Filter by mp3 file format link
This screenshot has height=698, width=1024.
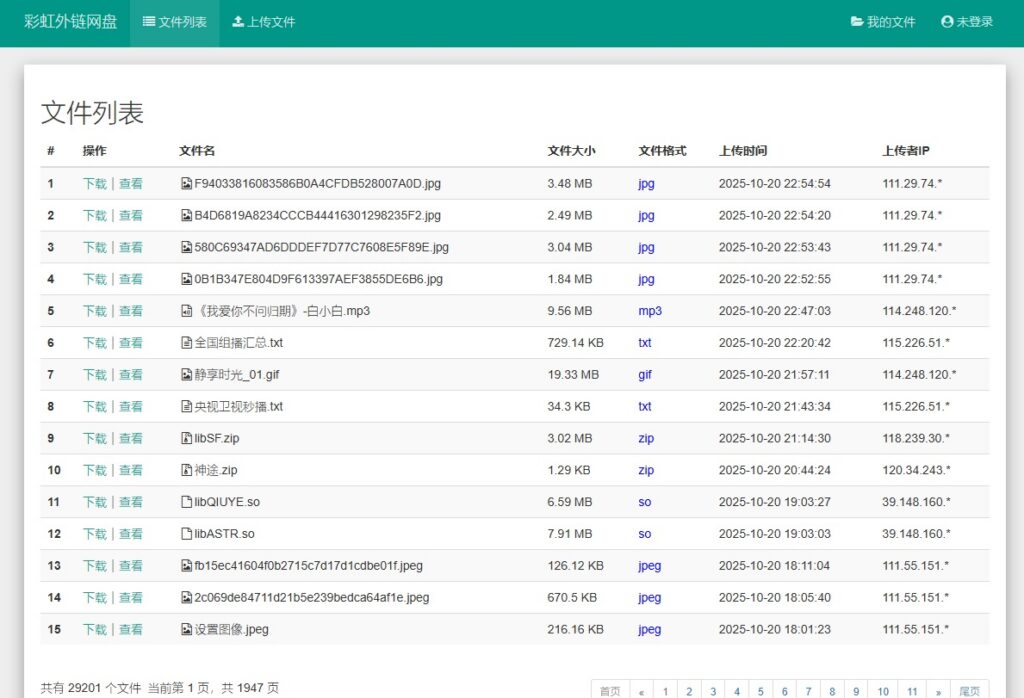[x=650, y=311]
